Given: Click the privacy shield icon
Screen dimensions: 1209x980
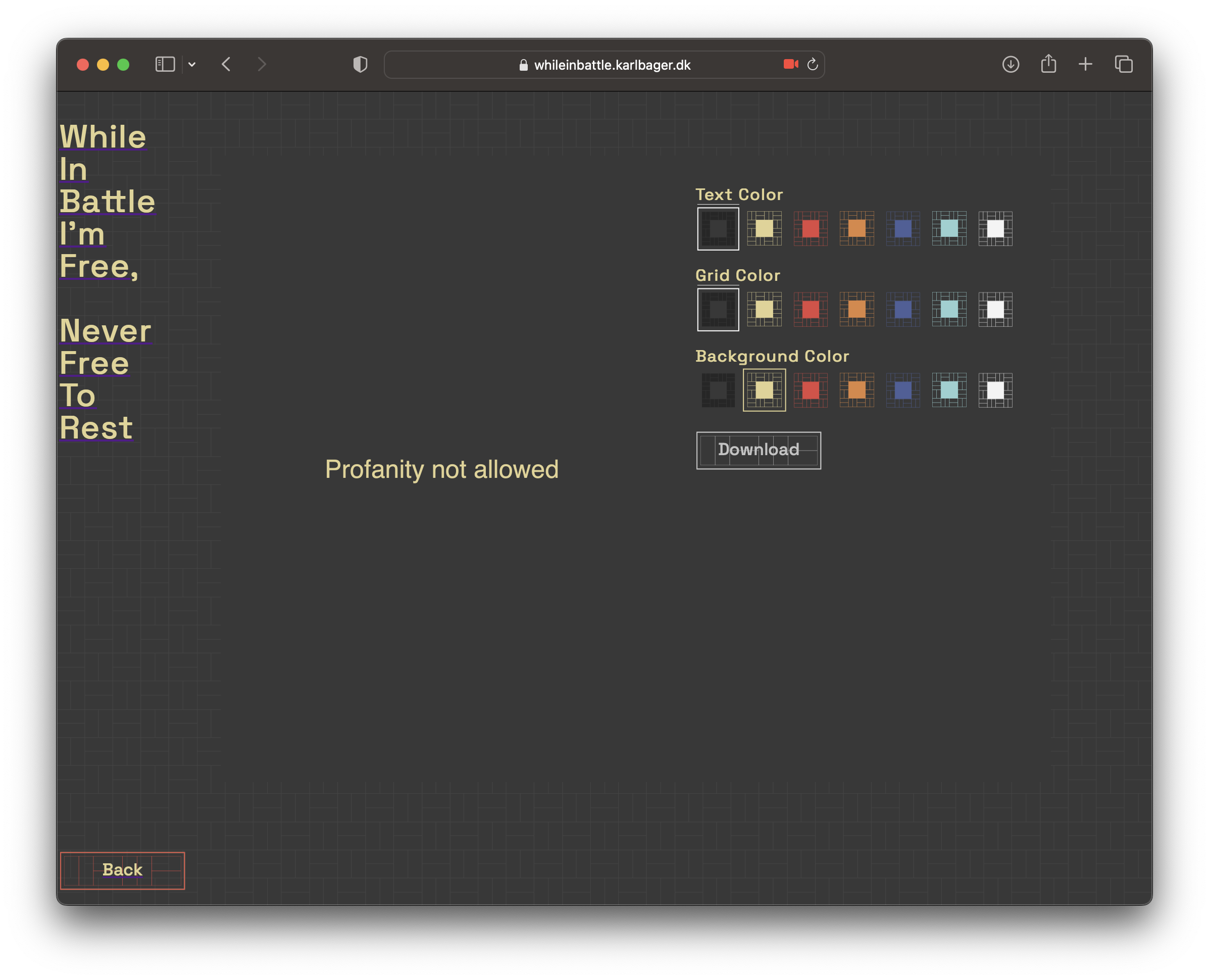Looking at the screenshot, I should (x=360, y=64).
